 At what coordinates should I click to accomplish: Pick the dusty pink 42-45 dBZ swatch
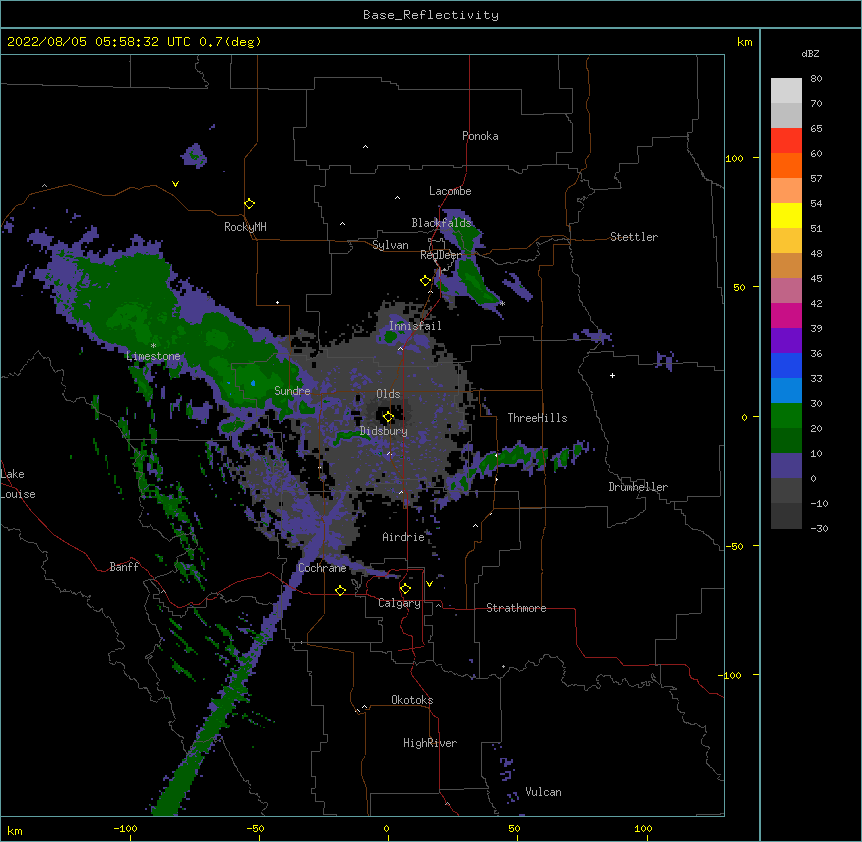tap(786, 291)
